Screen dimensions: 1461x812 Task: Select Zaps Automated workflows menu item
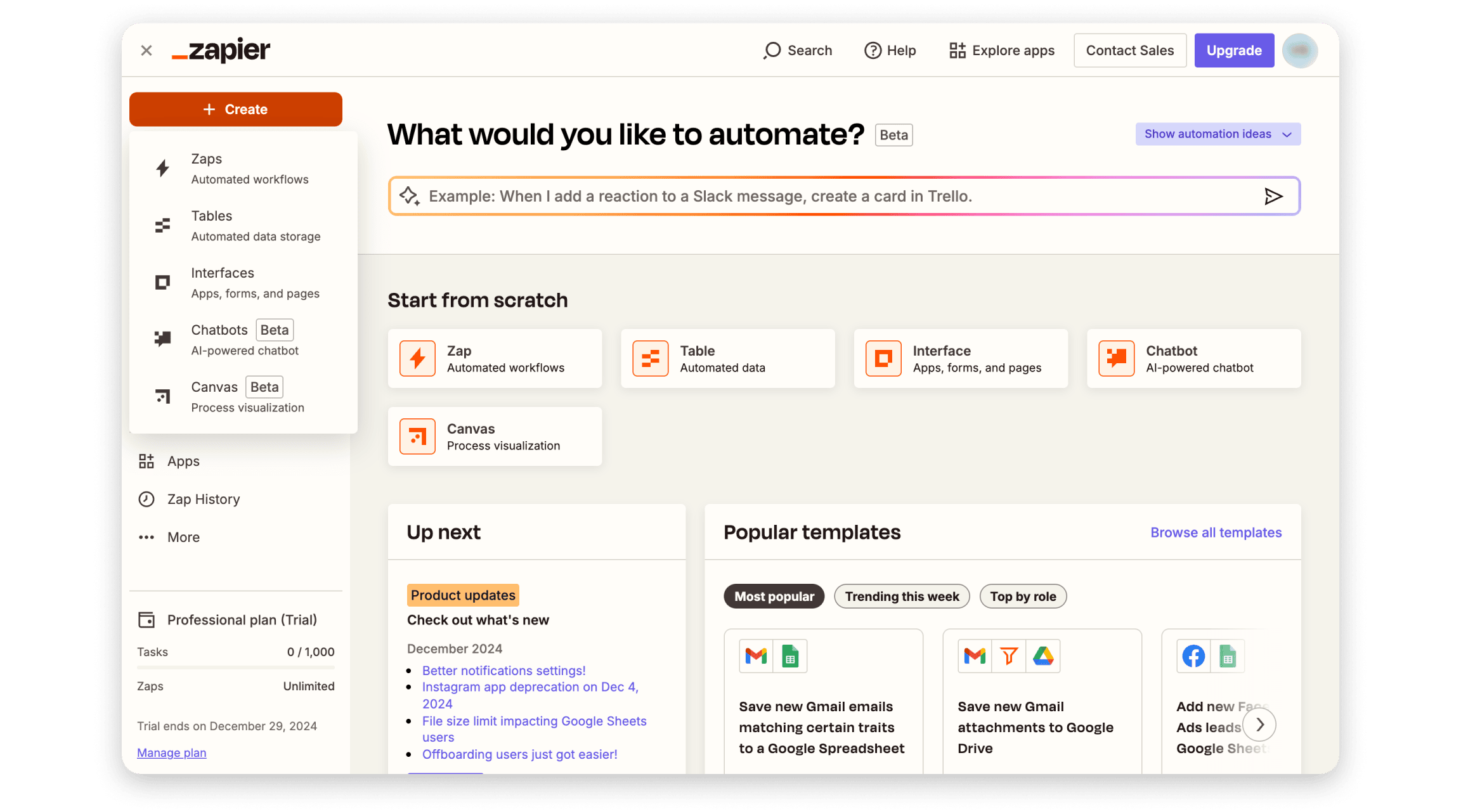tap(243, 168)
